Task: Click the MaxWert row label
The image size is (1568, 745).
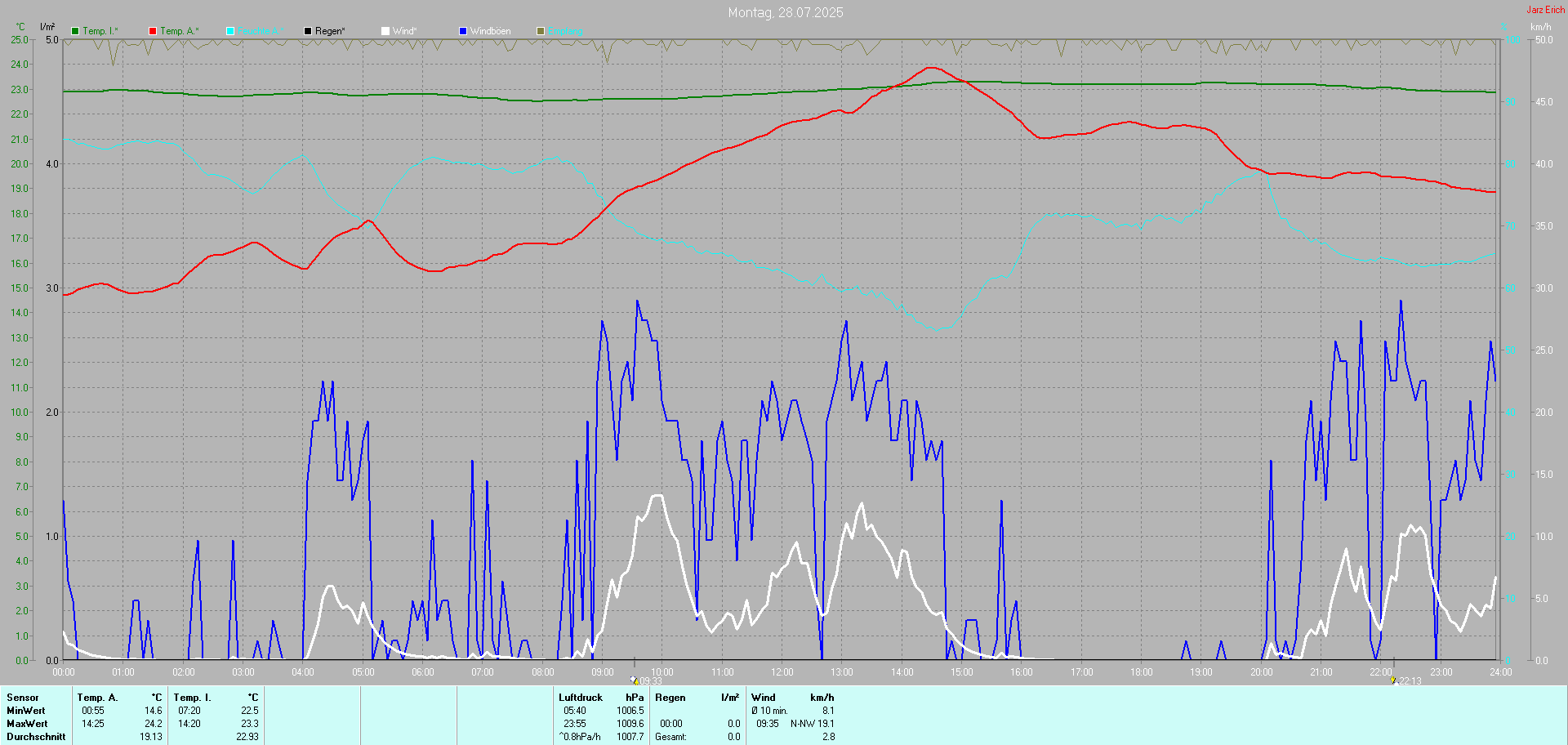Action: [x=27, y=724]
